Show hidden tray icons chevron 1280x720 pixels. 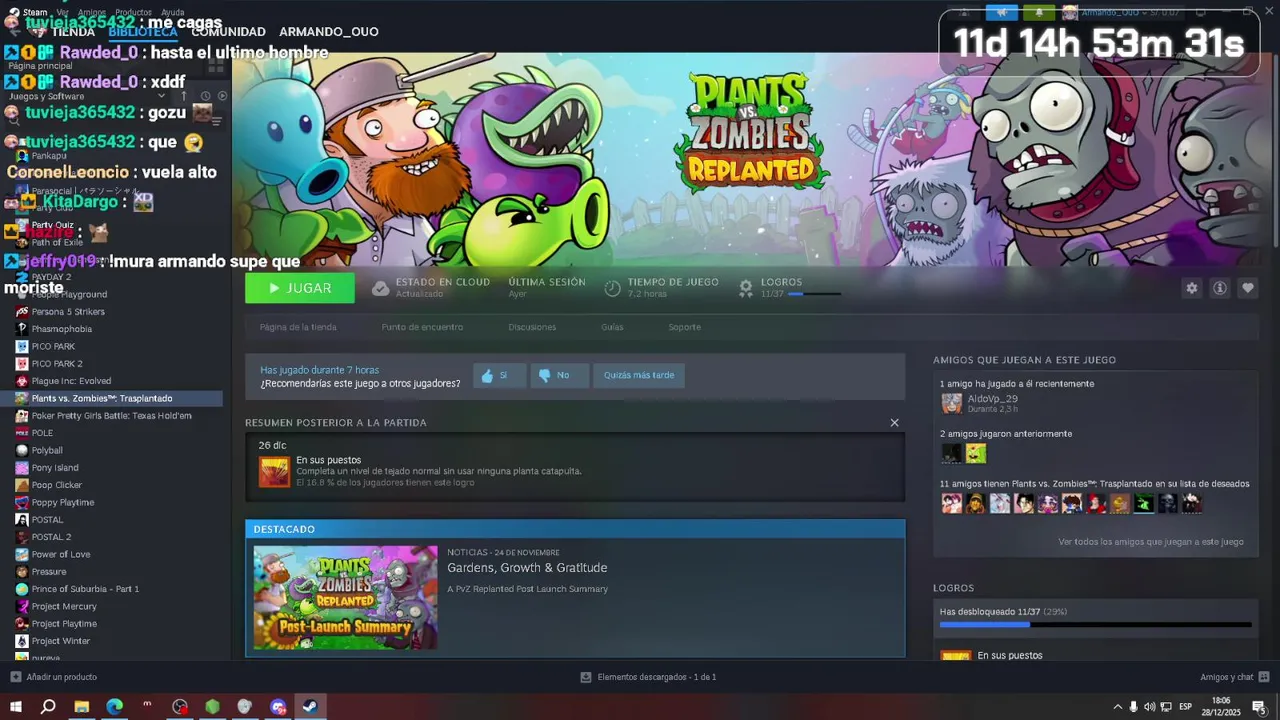click(1117, 707)
